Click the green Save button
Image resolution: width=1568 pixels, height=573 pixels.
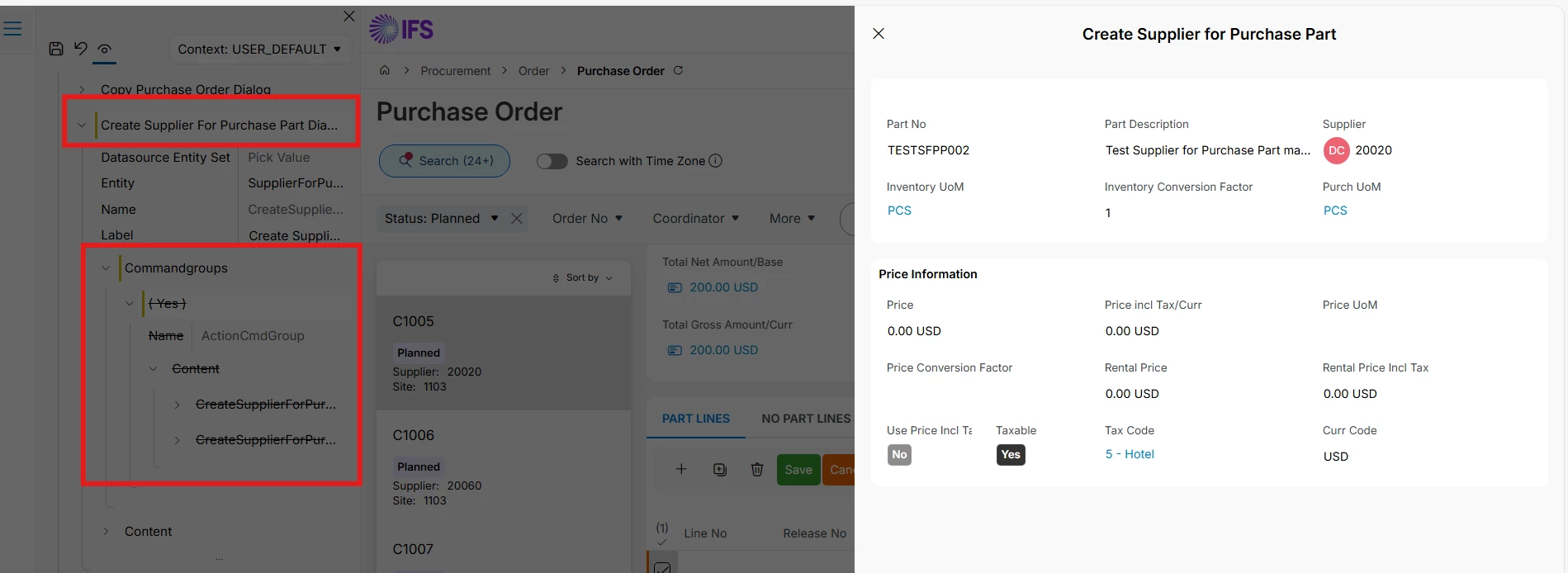click(798, 470)
